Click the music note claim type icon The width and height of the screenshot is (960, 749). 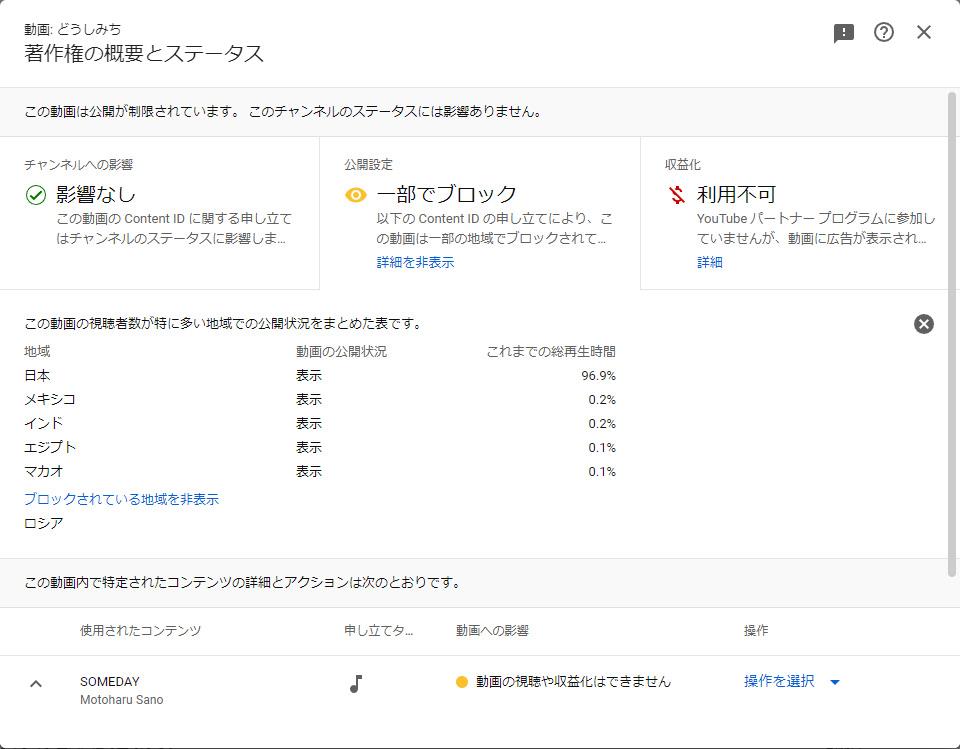(x=356, y=683)
